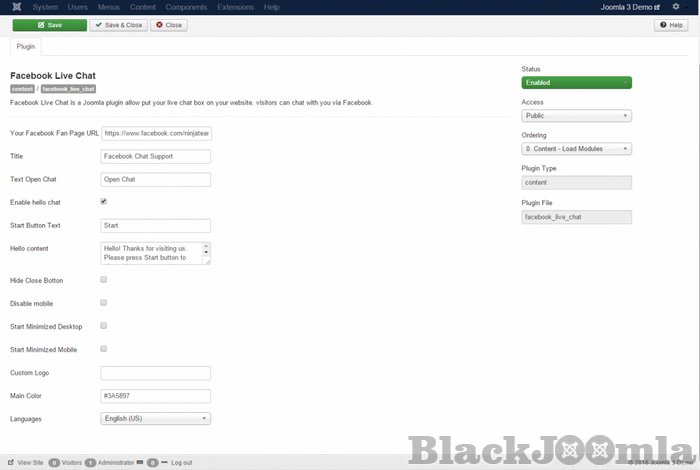700x470 pixels.
Task: Open the Extensions menu
Action: [235, 7]
